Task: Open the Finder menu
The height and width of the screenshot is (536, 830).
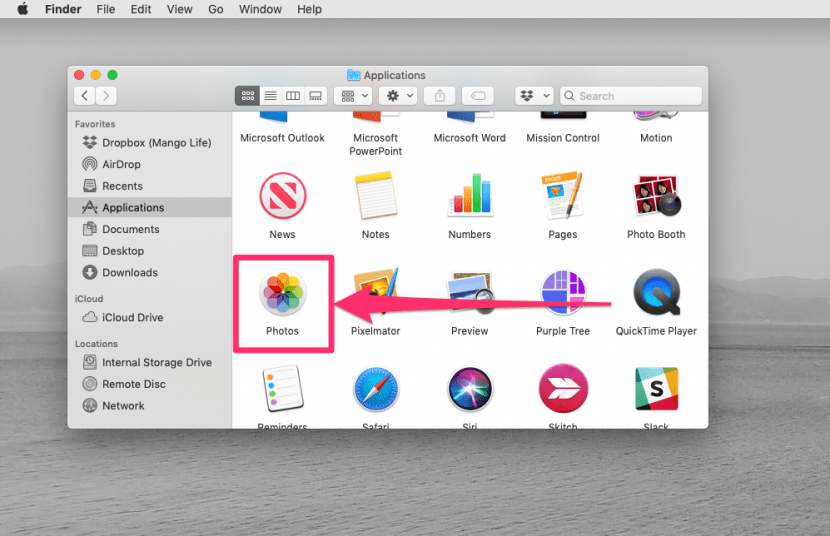Action: (x=63, y=9)
